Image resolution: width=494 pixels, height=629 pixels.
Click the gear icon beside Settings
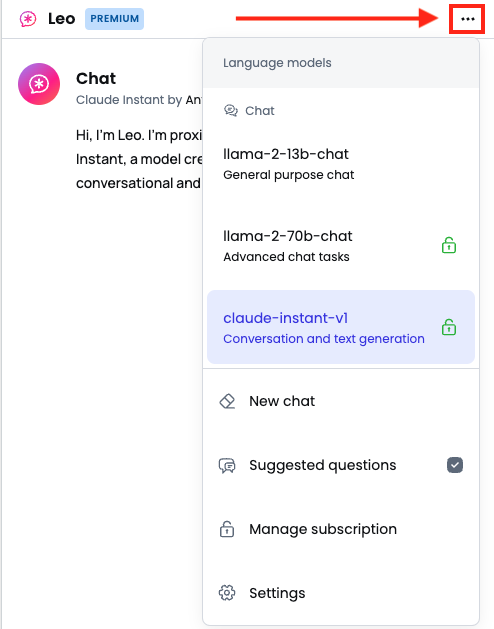(227, 593)
